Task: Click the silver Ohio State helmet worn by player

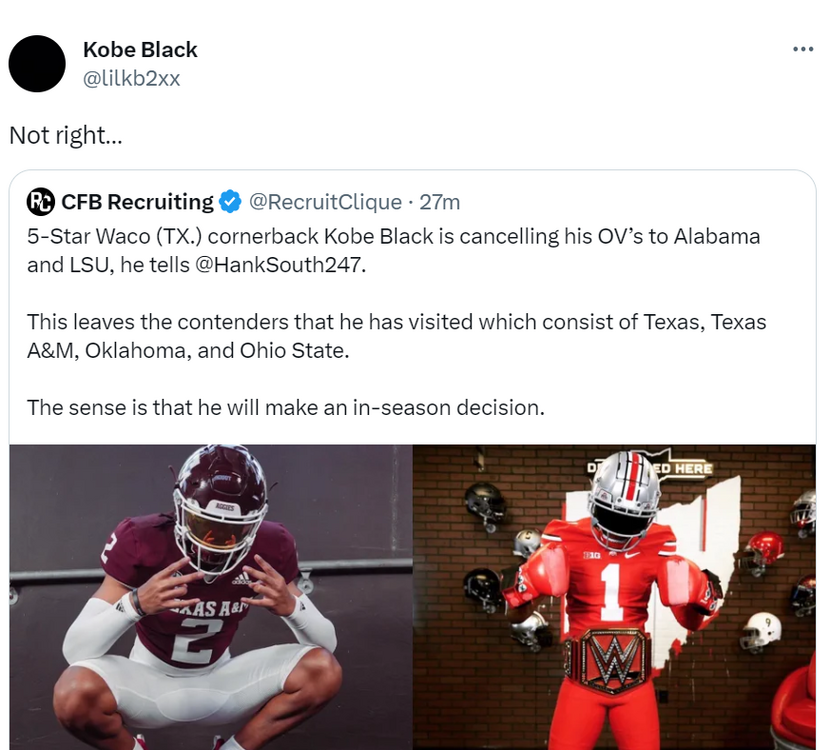Action: point(625,497)
